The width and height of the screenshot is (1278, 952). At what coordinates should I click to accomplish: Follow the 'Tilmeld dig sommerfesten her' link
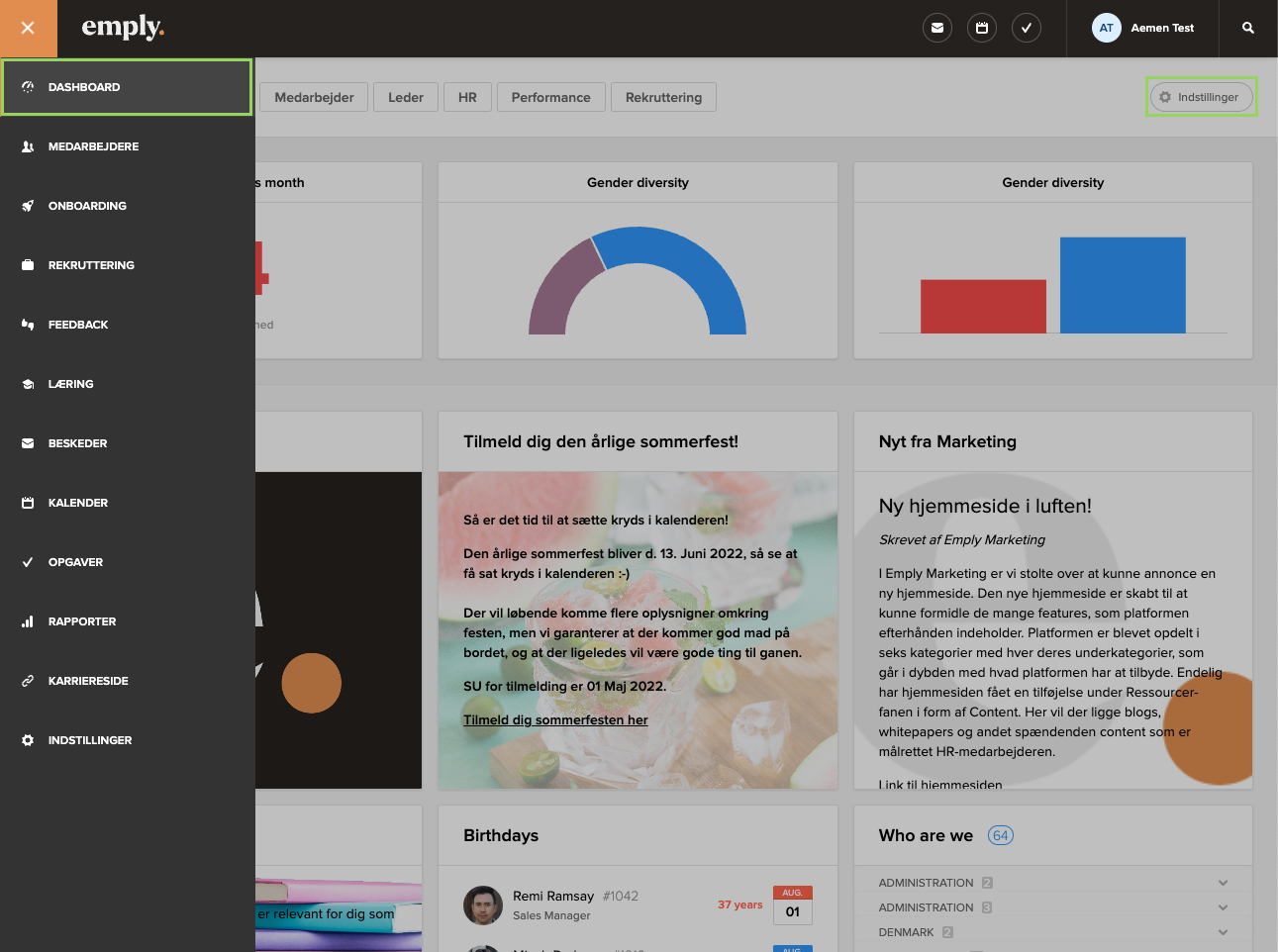[x=555, y=719]
